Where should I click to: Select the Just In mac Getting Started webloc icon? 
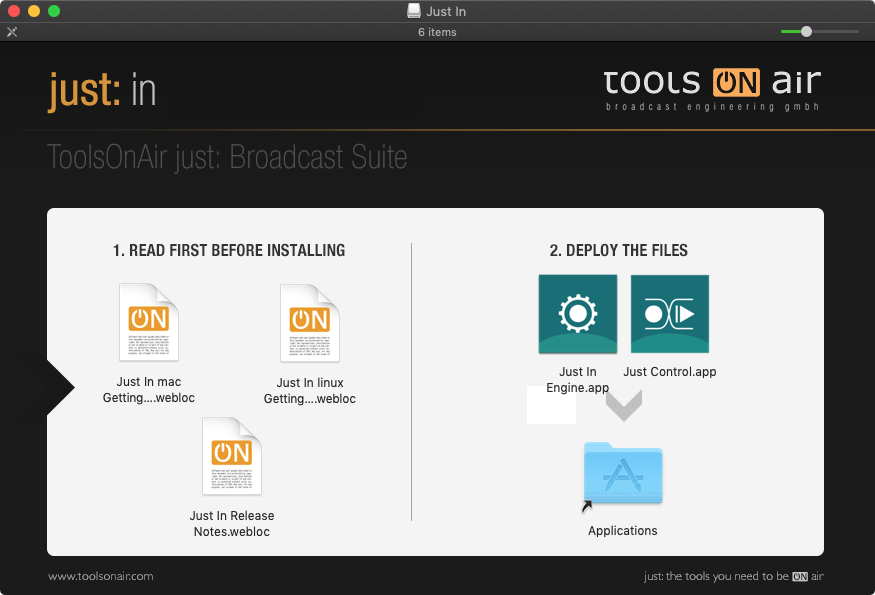tap(148, 322)
